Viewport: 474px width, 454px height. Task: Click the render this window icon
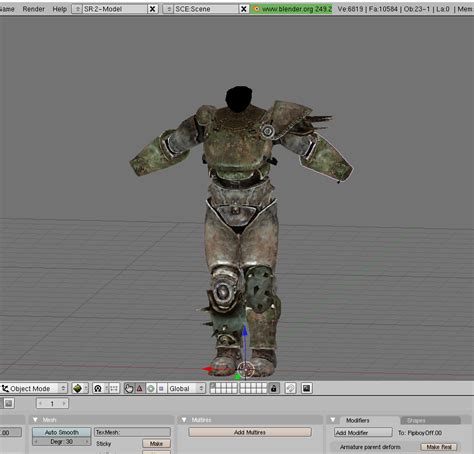(x=307, y=388)
